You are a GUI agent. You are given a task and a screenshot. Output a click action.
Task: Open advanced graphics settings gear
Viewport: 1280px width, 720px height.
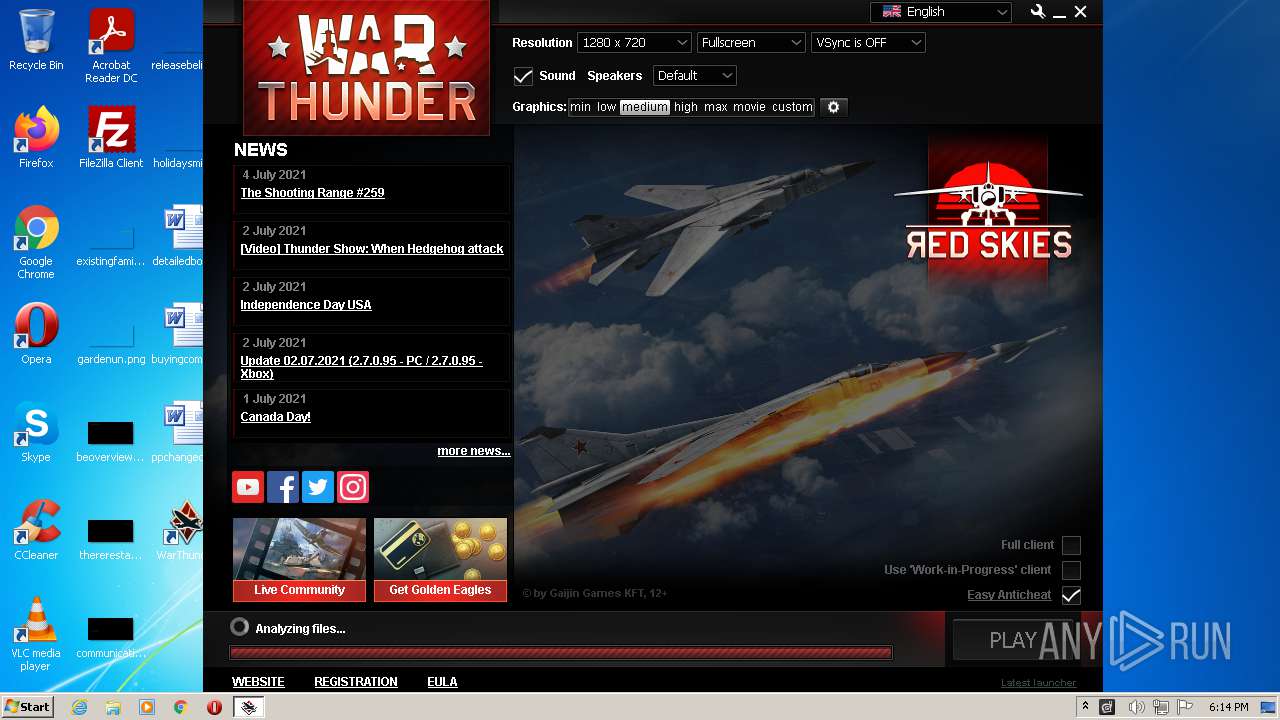coord(833,107)
